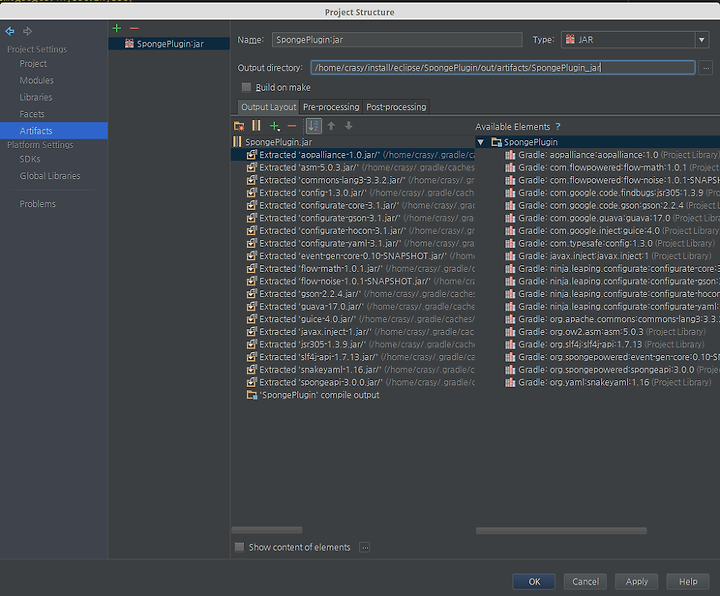Add a new artifact with green plus
The image size is (720, 596).
pos(117,28)
